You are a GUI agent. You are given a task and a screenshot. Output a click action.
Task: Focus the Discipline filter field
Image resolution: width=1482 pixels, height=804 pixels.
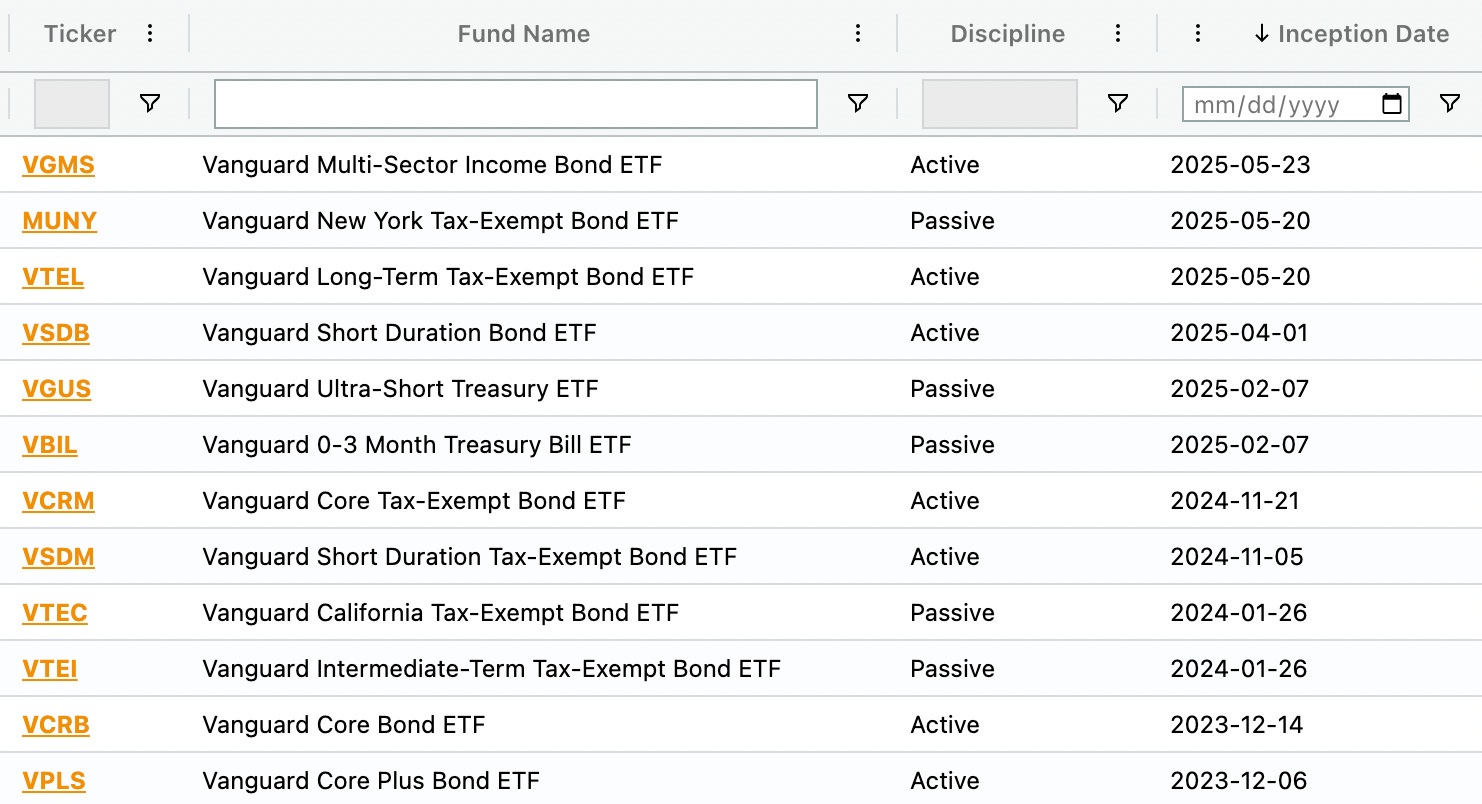tap(1000, 104)
